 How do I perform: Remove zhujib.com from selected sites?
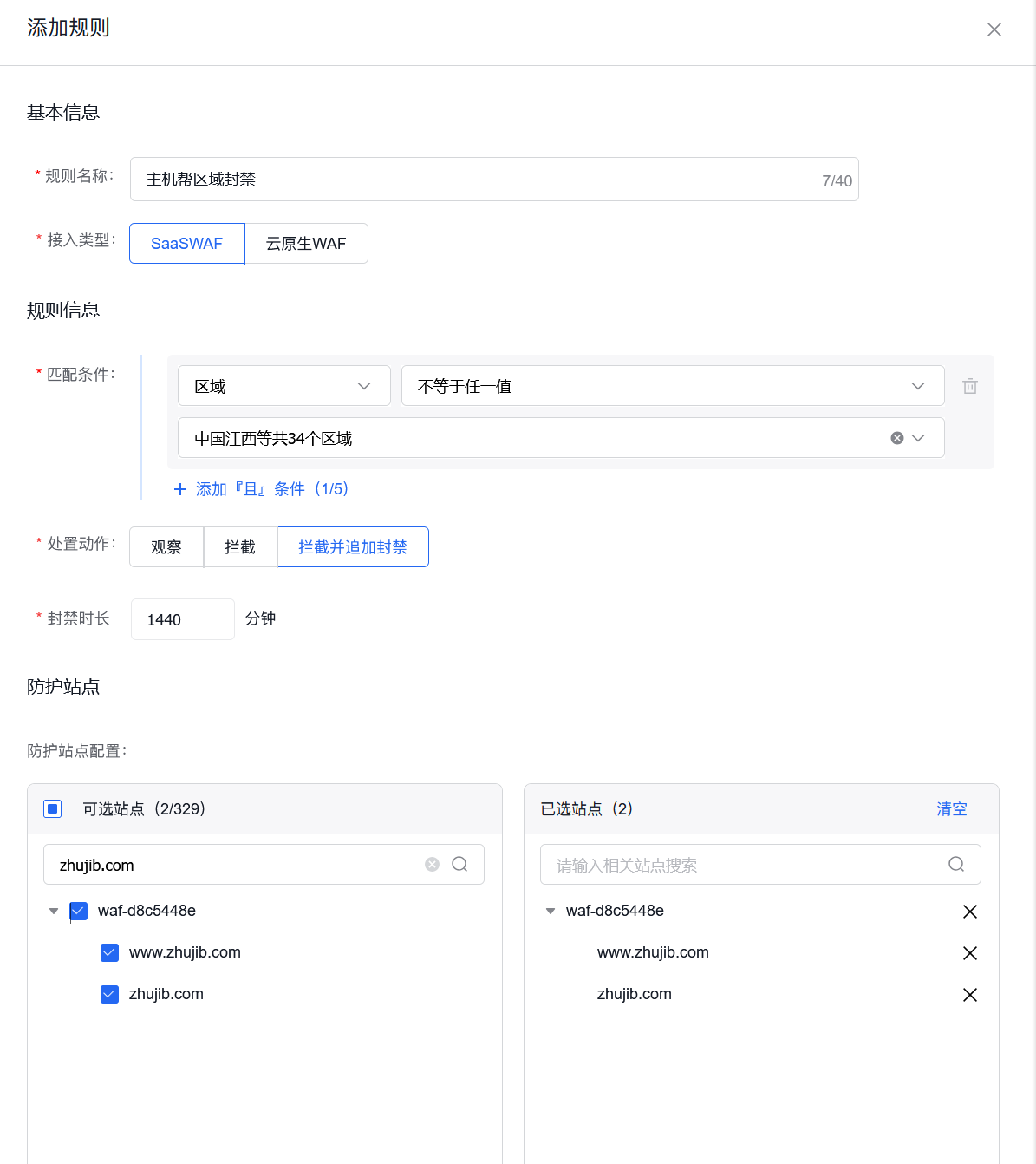[x=969, y=995]
